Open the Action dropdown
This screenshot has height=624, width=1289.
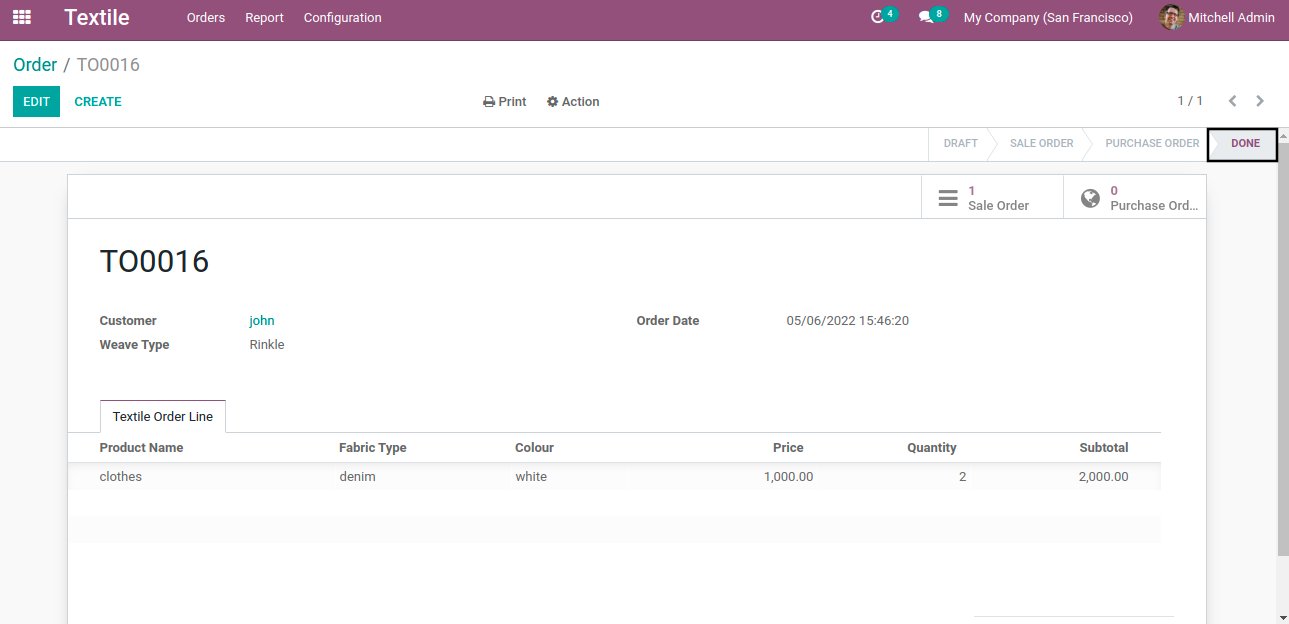click(x=573, y=101)
